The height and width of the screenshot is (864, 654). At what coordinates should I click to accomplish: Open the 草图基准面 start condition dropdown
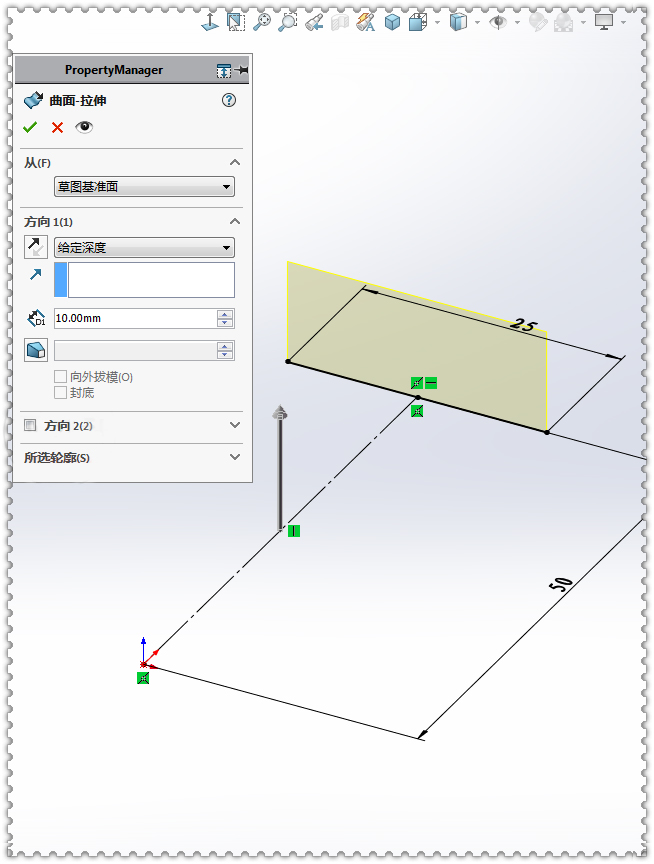pyautogui.click(x=144, y=187)
